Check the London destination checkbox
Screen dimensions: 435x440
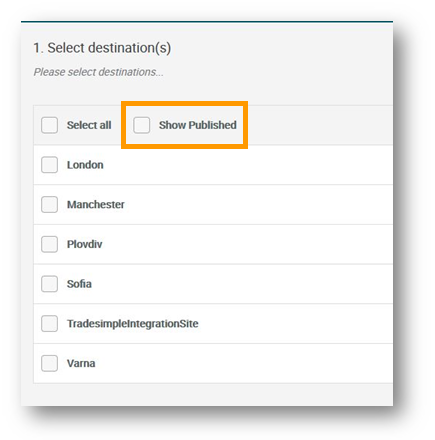pyautogui.click(x=49, y=165)
